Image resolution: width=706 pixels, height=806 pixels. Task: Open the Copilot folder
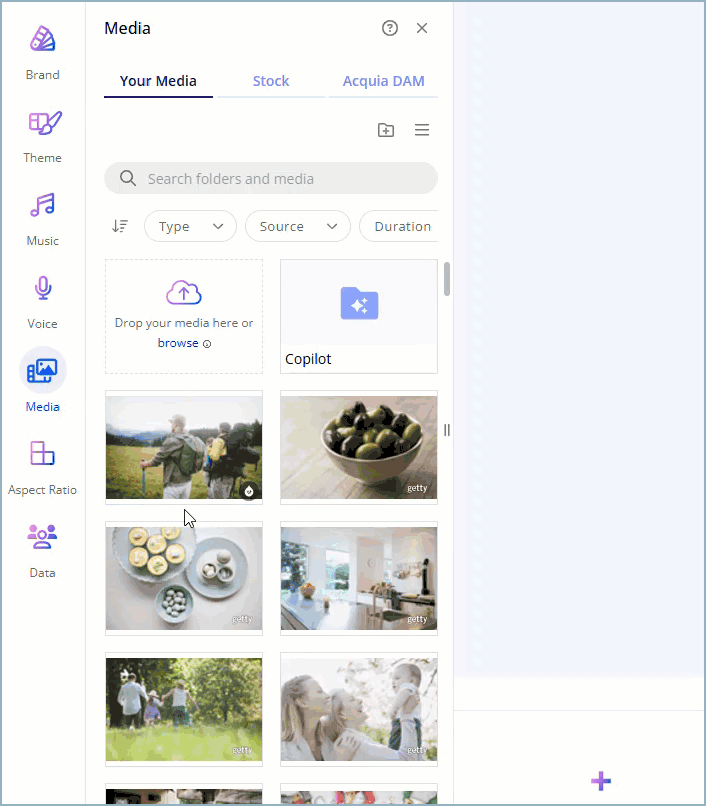click(359, 316)
